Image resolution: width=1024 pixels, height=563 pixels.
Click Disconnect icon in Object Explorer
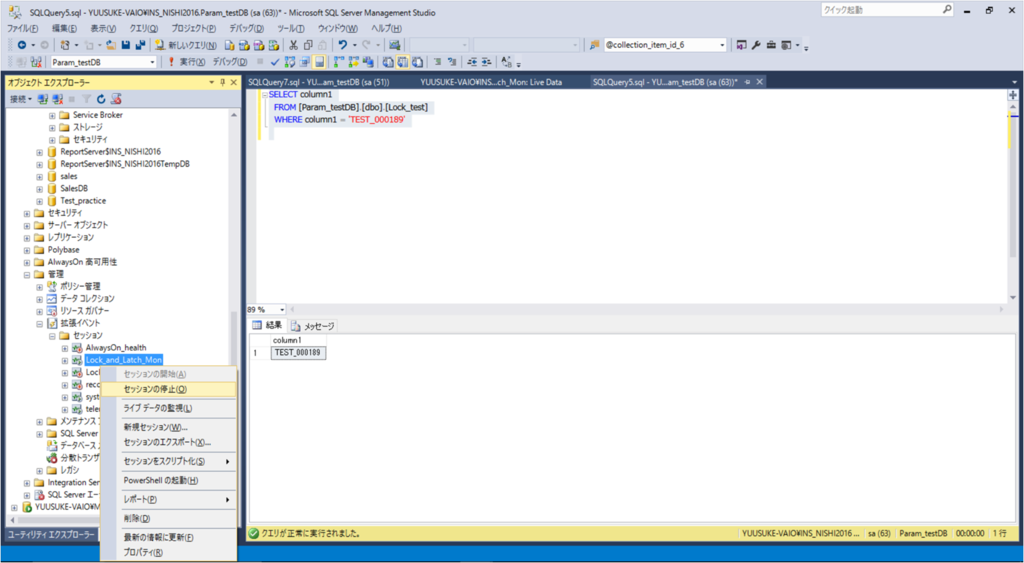tap(57, 99)
